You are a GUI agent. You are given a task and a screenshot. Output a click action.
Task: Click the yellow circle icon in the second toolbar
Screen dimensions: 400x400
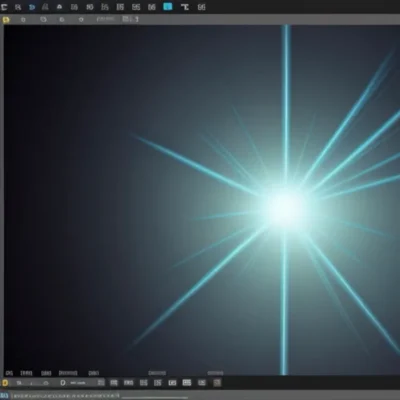pos(6,20)
